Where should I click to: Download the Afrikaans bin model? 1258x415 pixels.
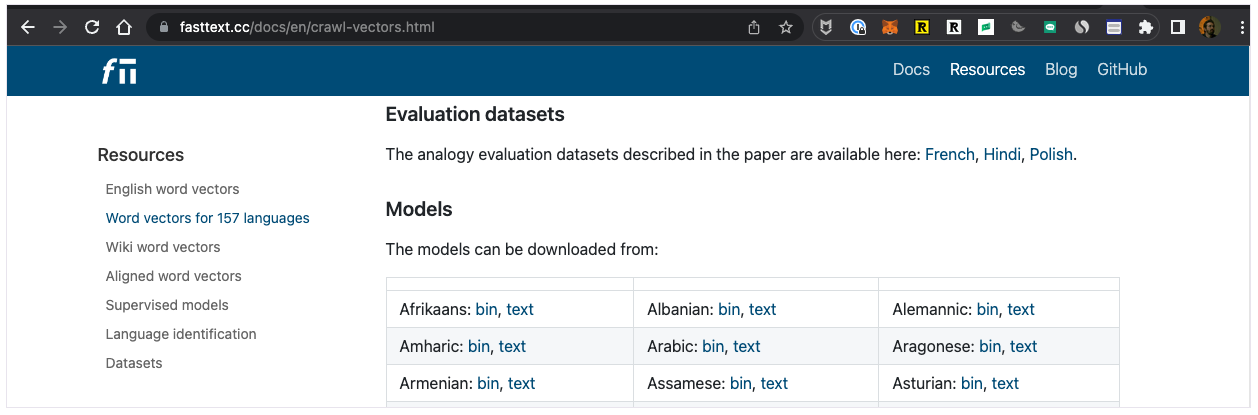tap(486, 310)
